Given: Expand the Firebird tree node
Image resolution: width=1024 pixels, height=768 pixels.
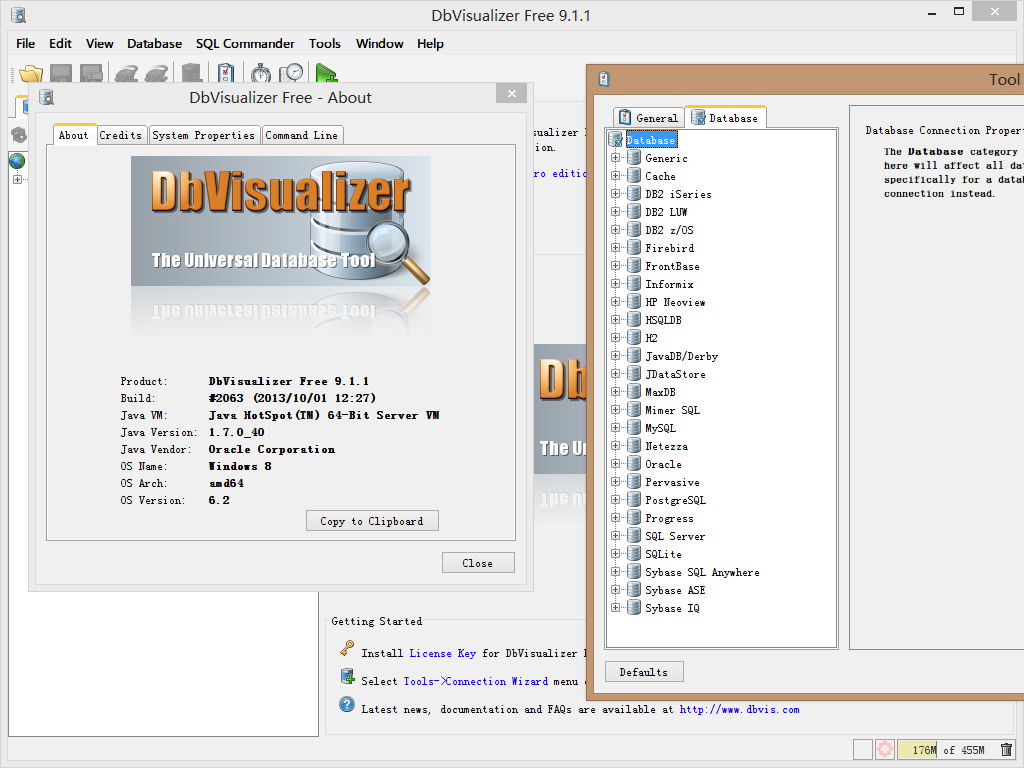Looking at the screenshot, I should point(615,248).
